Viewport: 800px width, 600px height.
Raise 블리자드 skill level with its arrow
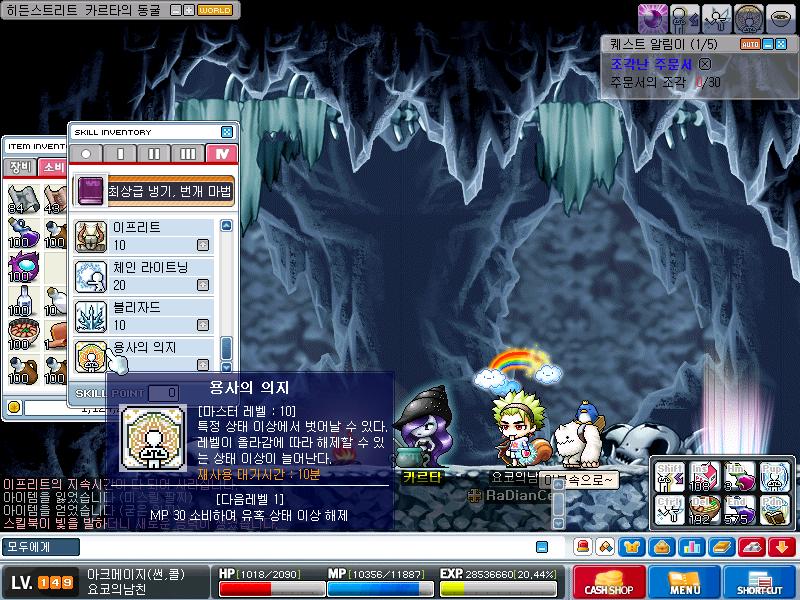203,325
